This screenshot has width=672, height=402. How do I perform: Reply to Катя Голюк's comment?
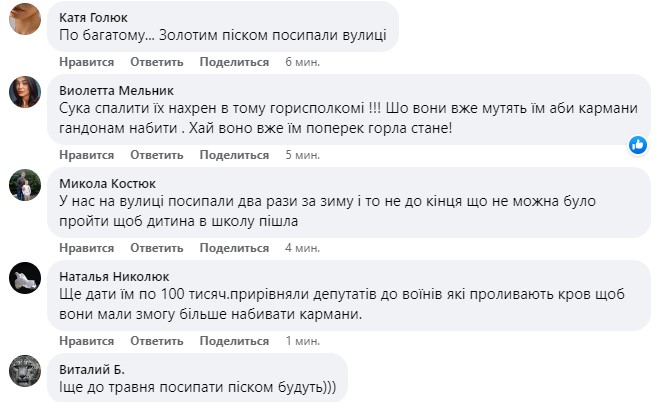pyautogui.click(x=157, y=62)
